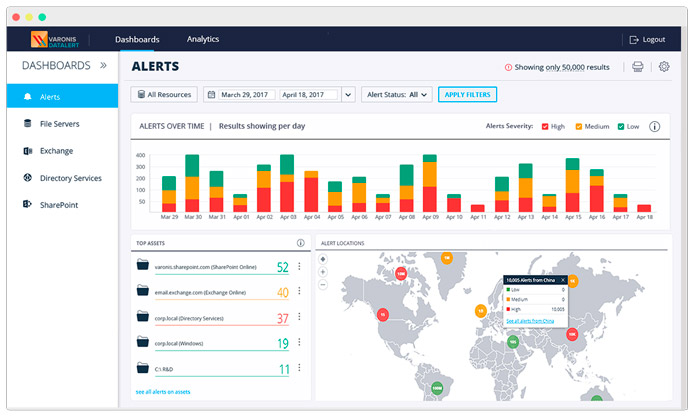Zoom out on the alert locations map
This screenshot has width=696, height=418.
323,284
